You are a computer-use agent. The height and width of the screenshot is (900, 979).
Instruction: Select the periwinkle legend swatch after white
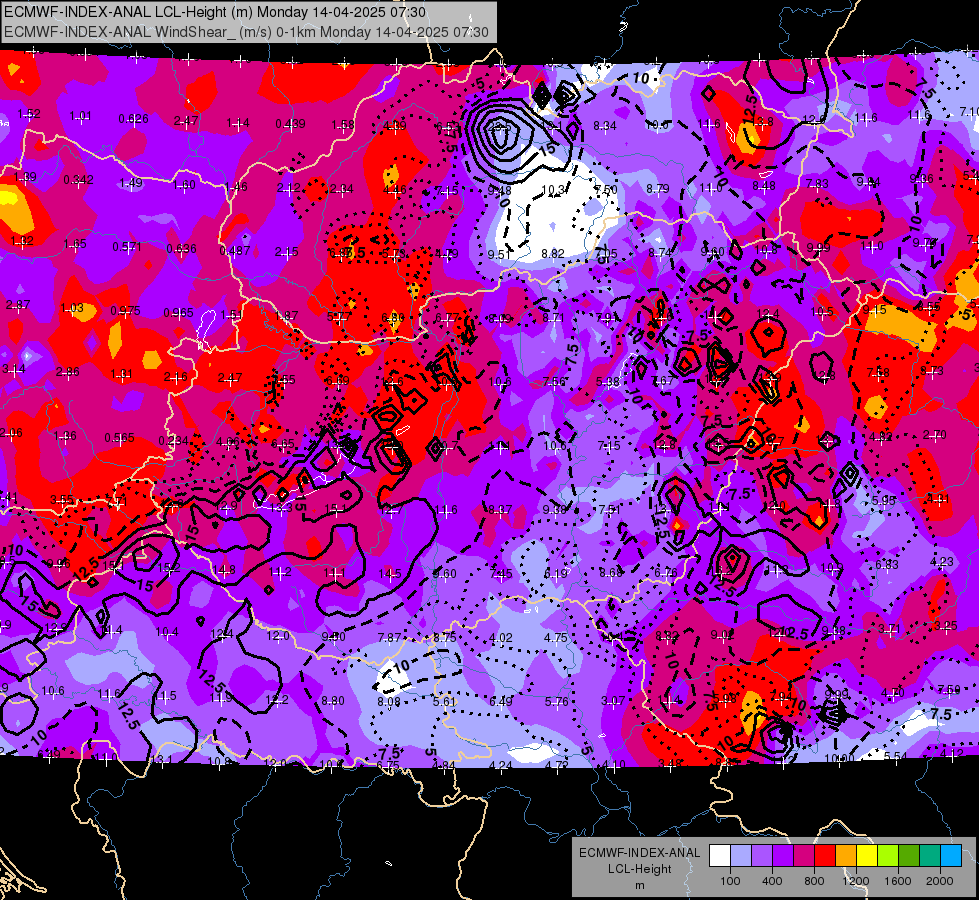coord(740,856)
